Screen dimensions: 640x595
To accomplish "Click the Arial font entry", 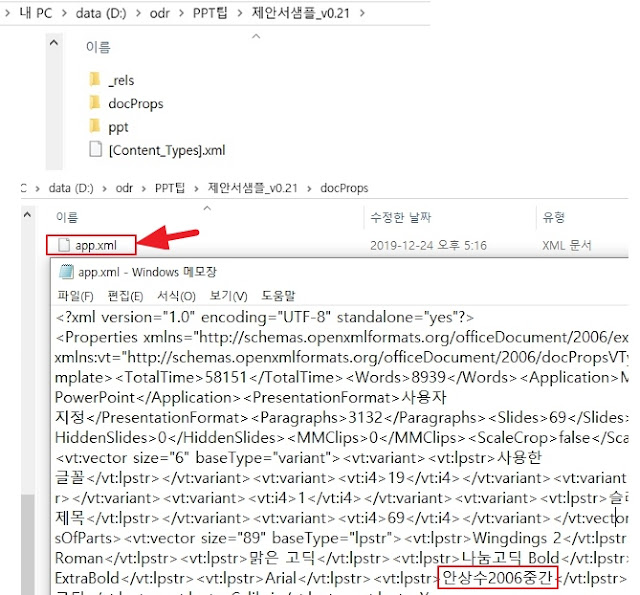I will click(280, 578).
